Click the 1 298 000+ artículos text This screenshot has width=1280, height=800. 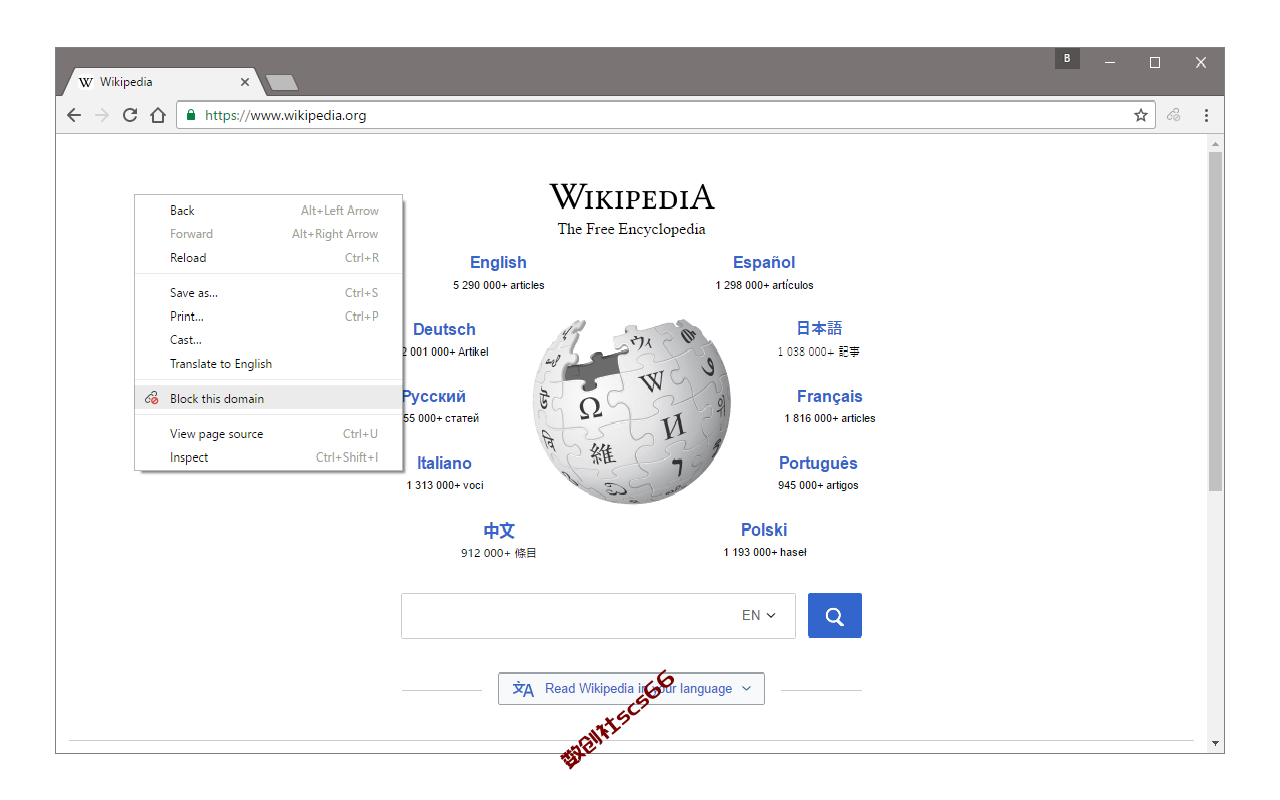click(x=764, y=285)
